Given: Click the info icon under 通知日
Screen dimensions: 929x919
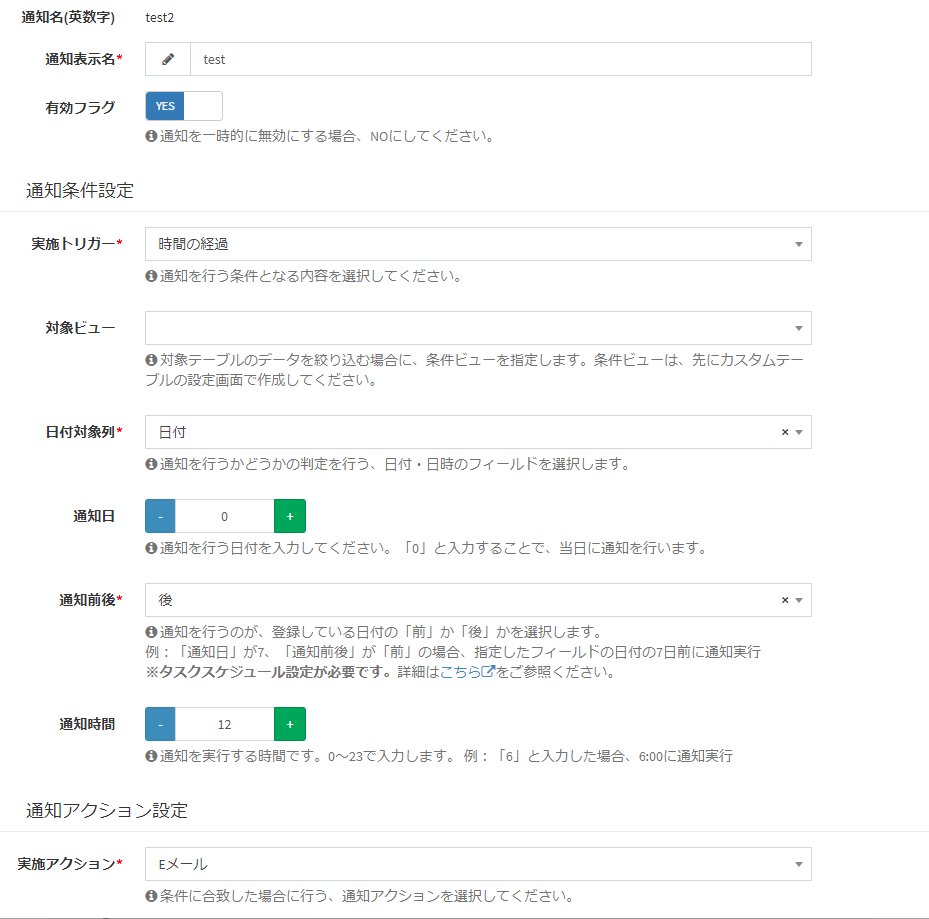Looking at the screenshot, I should [151, 548].
